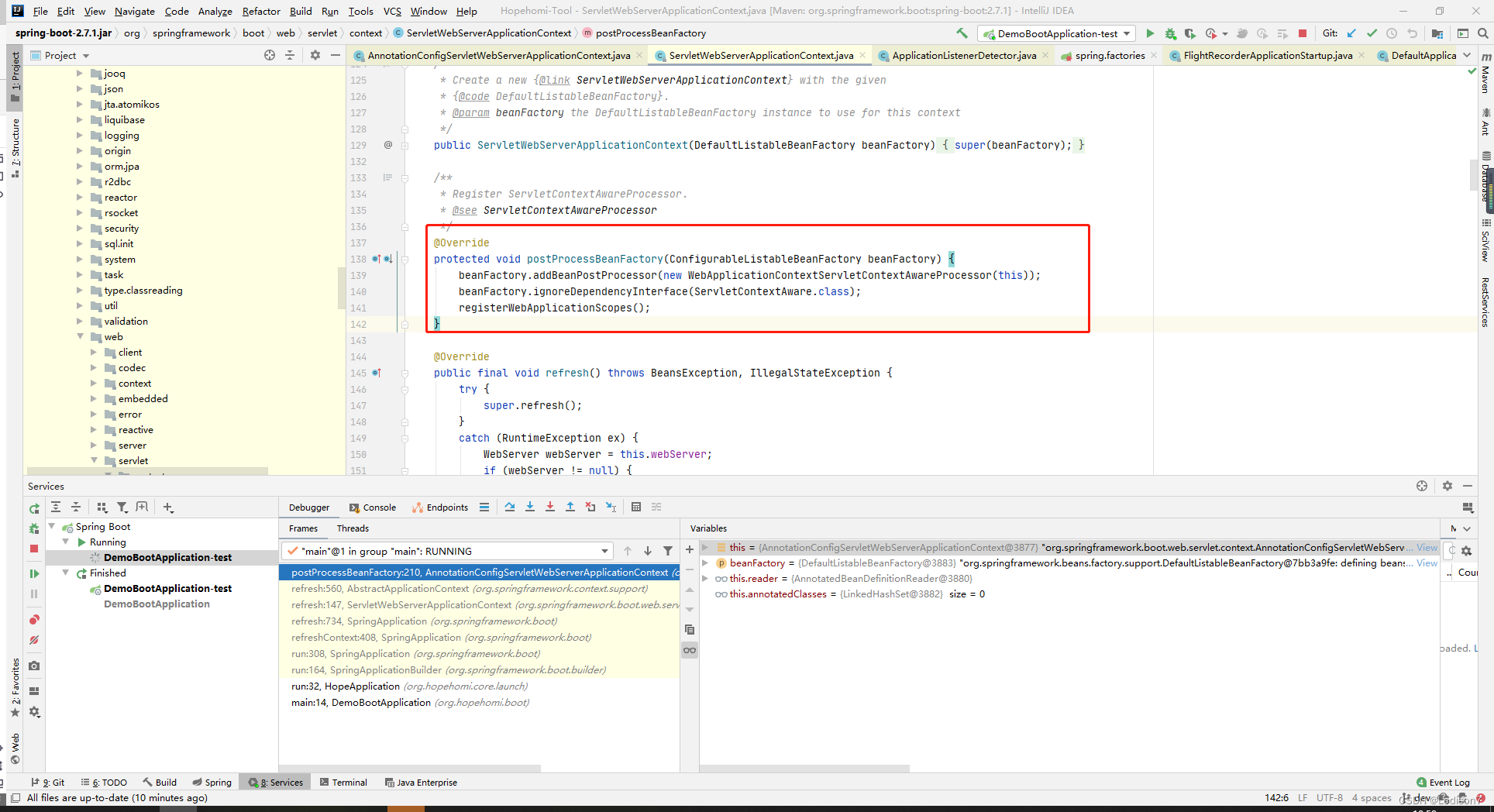Expand the security folder in Project tree
Viewport: 1494px width, 812px height.
(80, 229)
